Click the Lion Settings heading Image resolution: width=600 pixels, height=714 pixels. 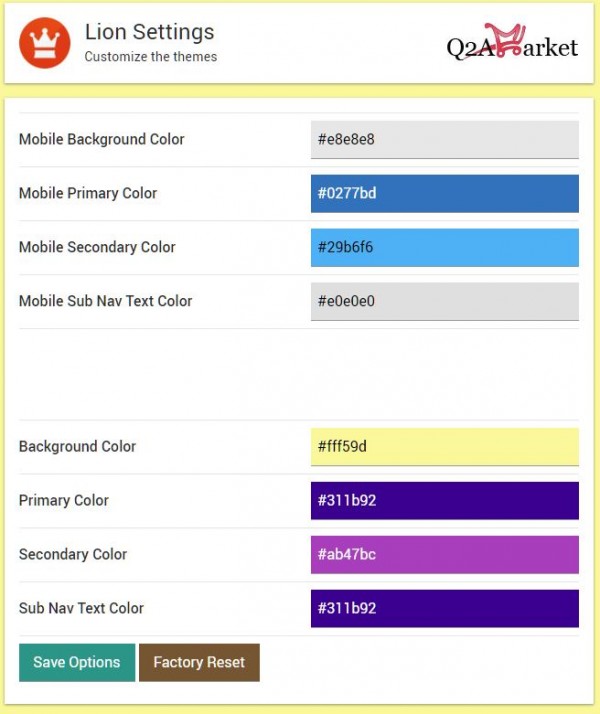pos(149,32)
